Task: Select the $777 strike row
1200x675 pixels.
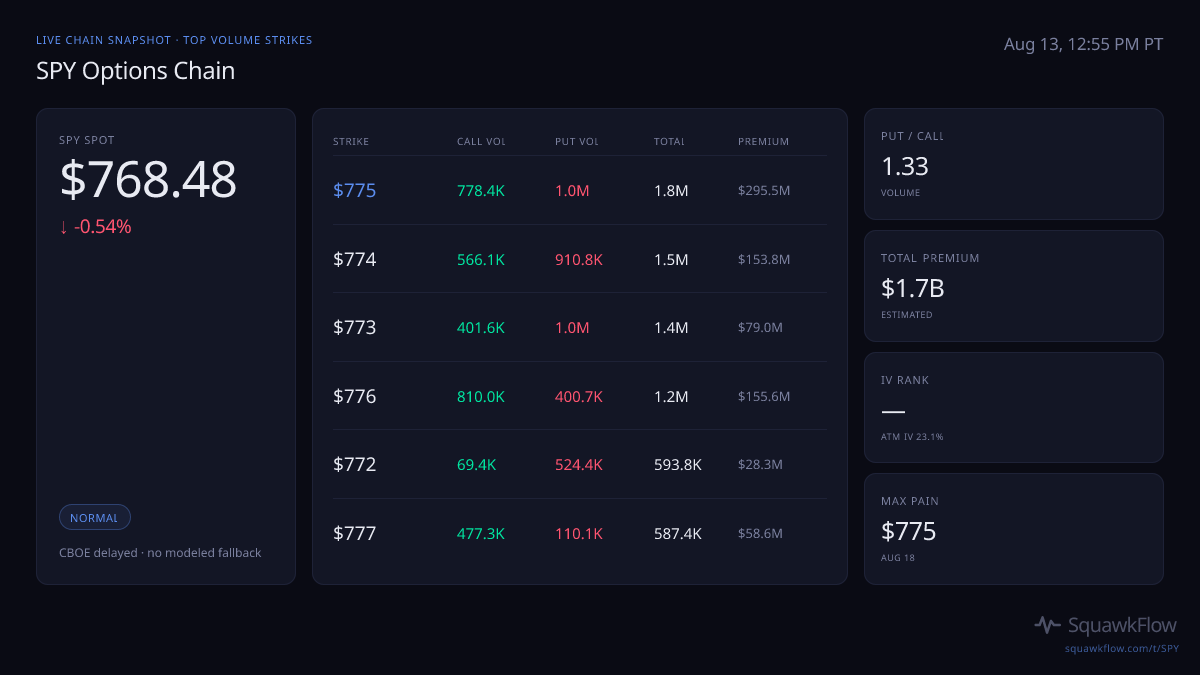Action: tap(580, 533)
